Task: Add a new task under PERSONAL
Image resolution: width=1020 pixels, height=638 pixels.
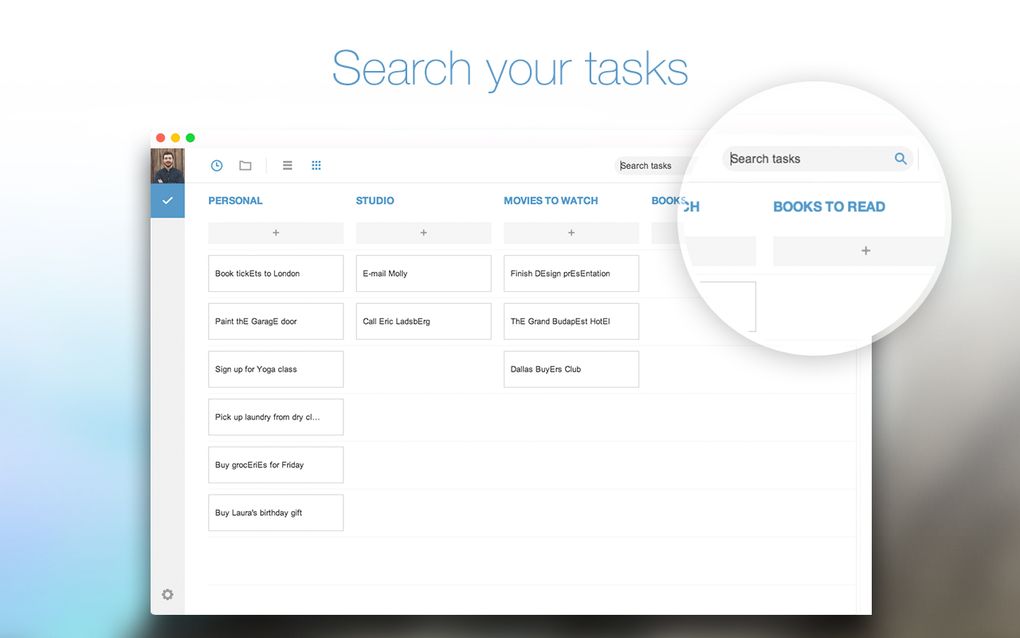Action: coord(275,233)
